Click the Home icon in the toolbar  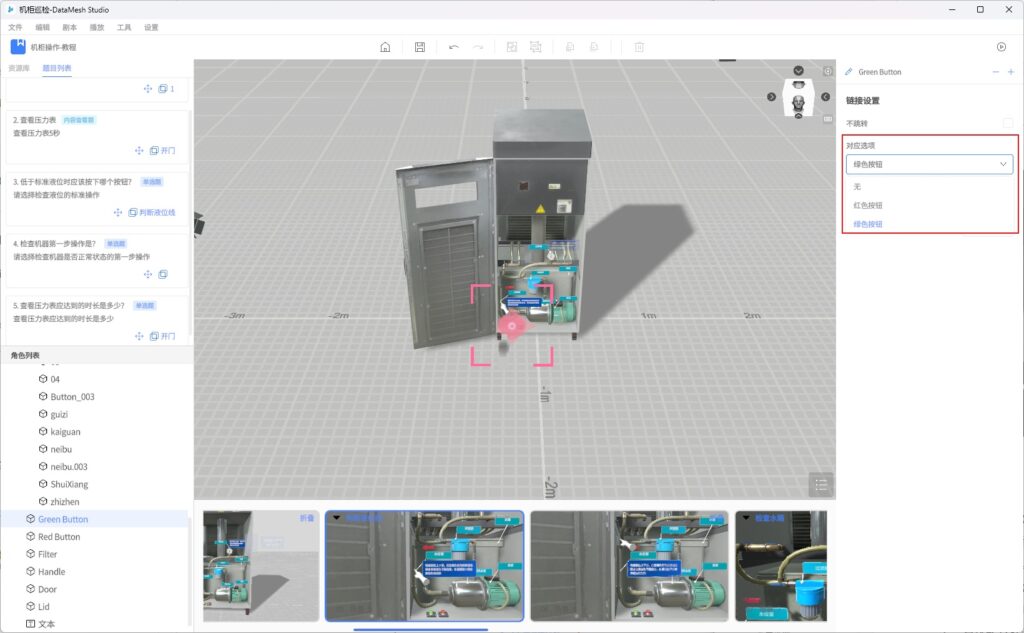point(385,47)
